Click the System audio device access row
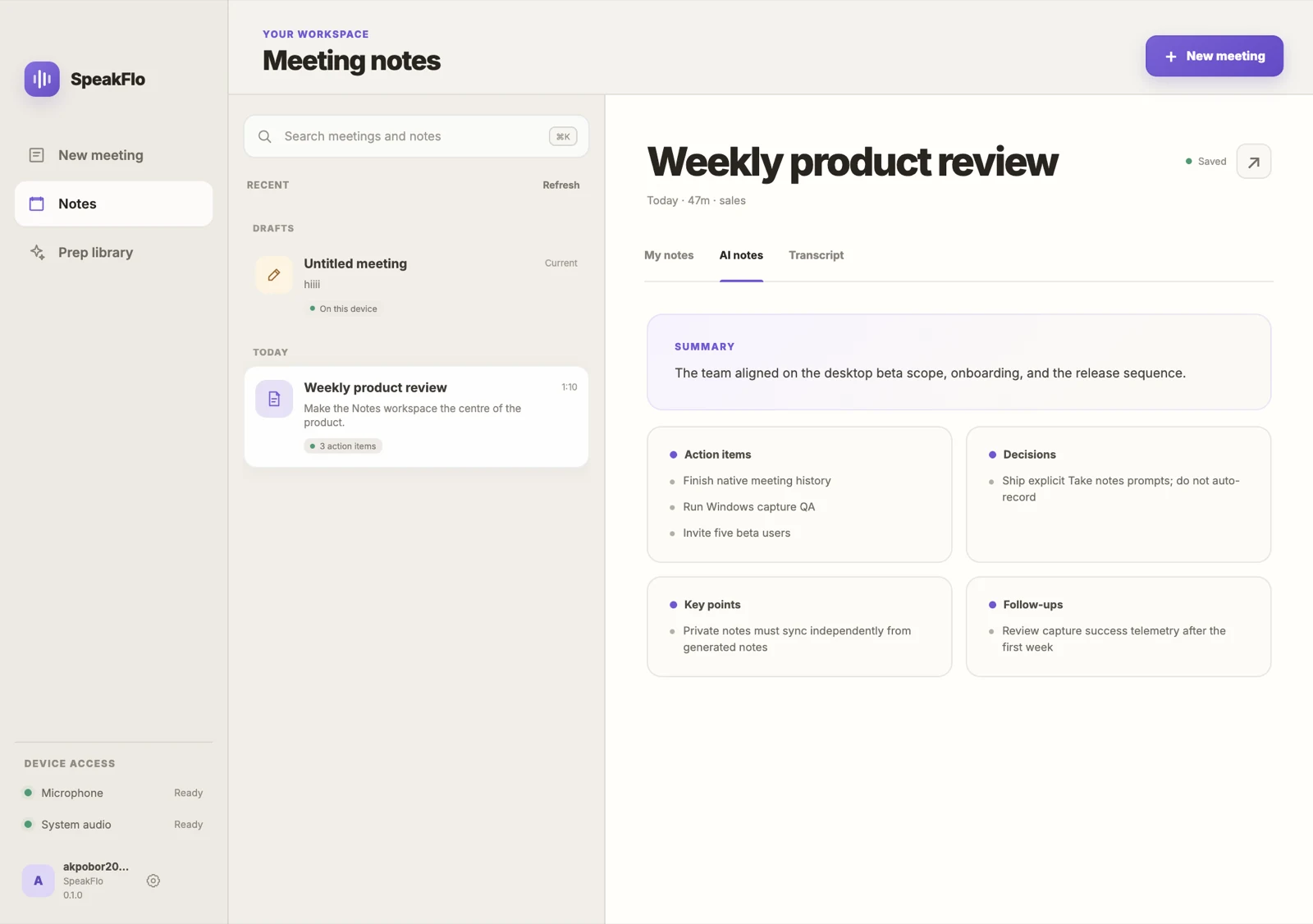The height and width of the screenshot is (924, 1313). coord(113,824)
